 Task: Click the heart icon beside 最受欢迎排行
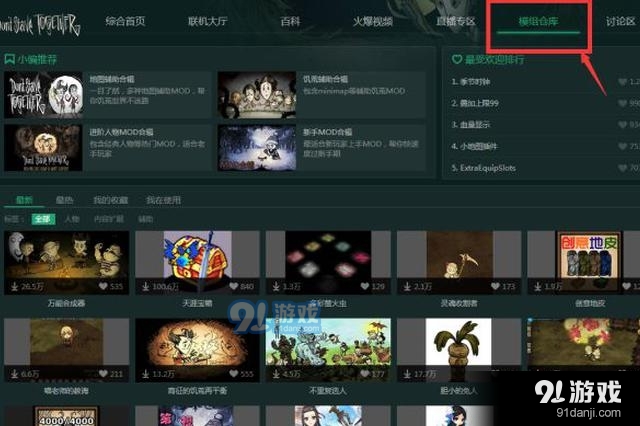coord(457,60)
